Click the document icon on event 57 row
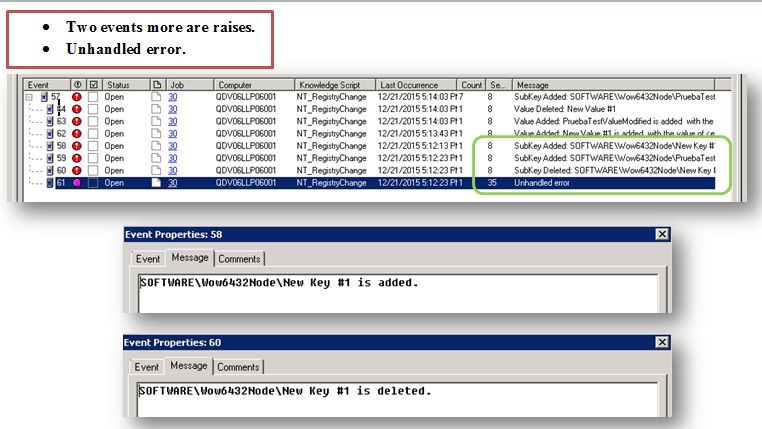 click(156, 97)
